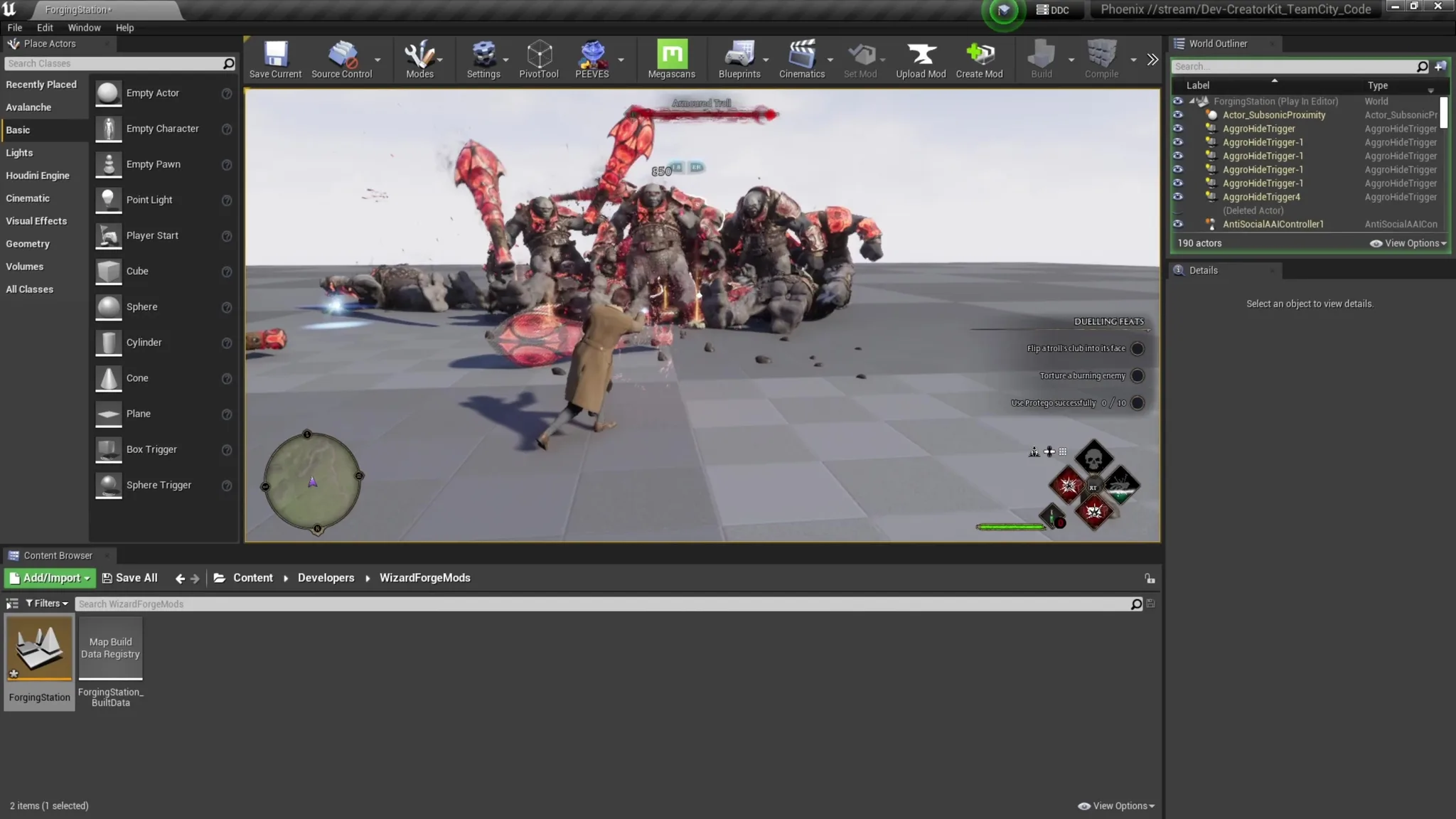Select the Visual Effects category
The width and height of the screenshot is (1456, 819).
pyautogui.click(x=36, y=221)
